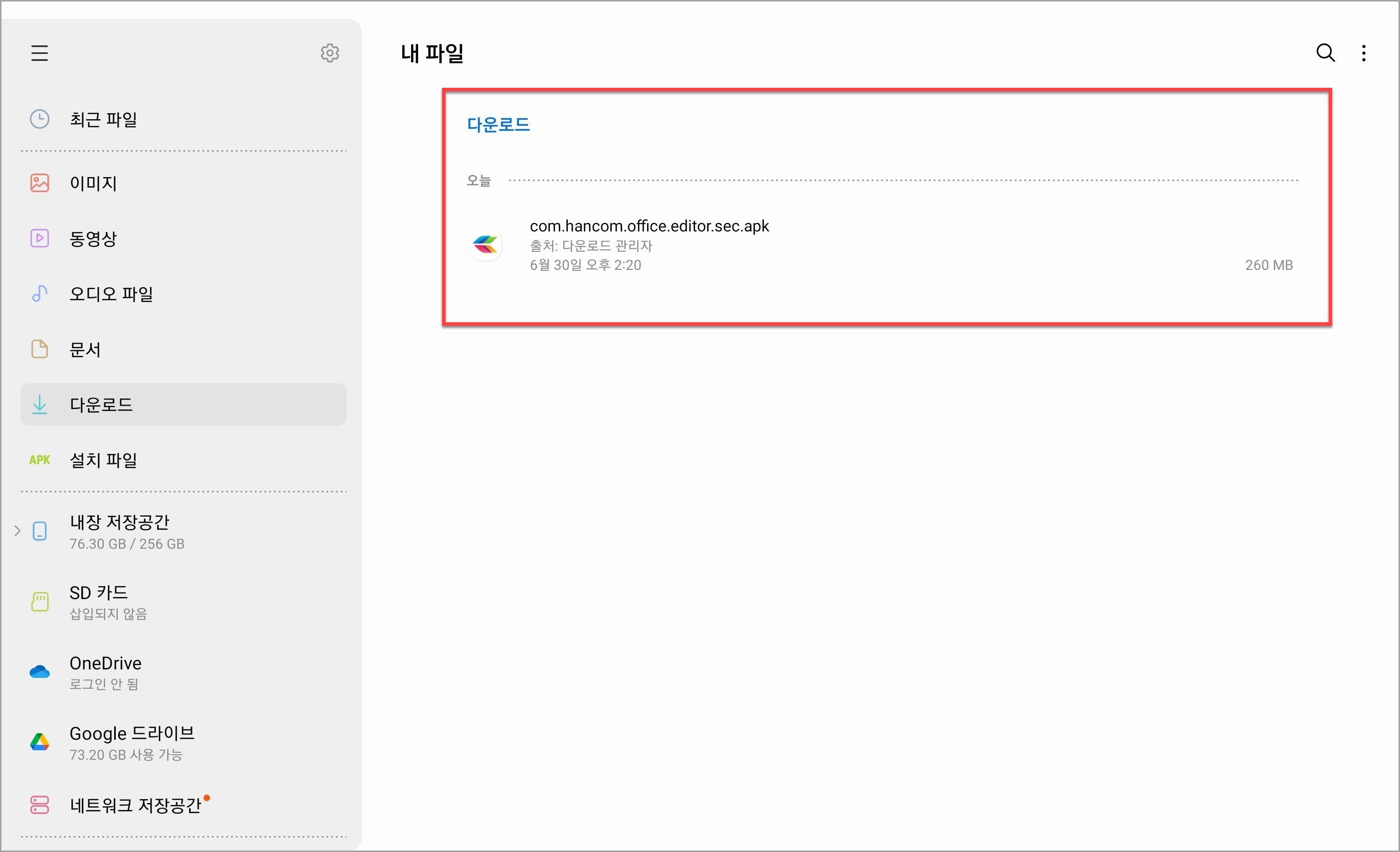This screenshot has height=852, width=1400.
Task: Click the blue 다운로드 heading
Action: [498, 124]
